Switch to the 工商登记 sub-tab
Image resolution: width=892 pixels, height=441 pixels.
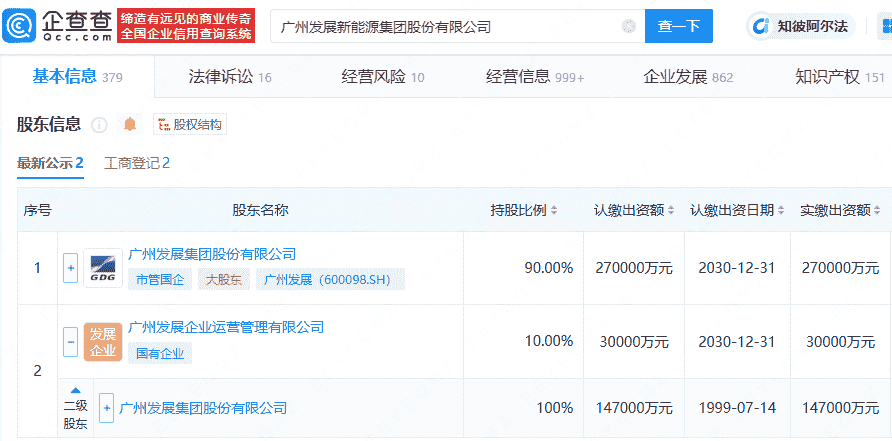[x=137, y=163]
